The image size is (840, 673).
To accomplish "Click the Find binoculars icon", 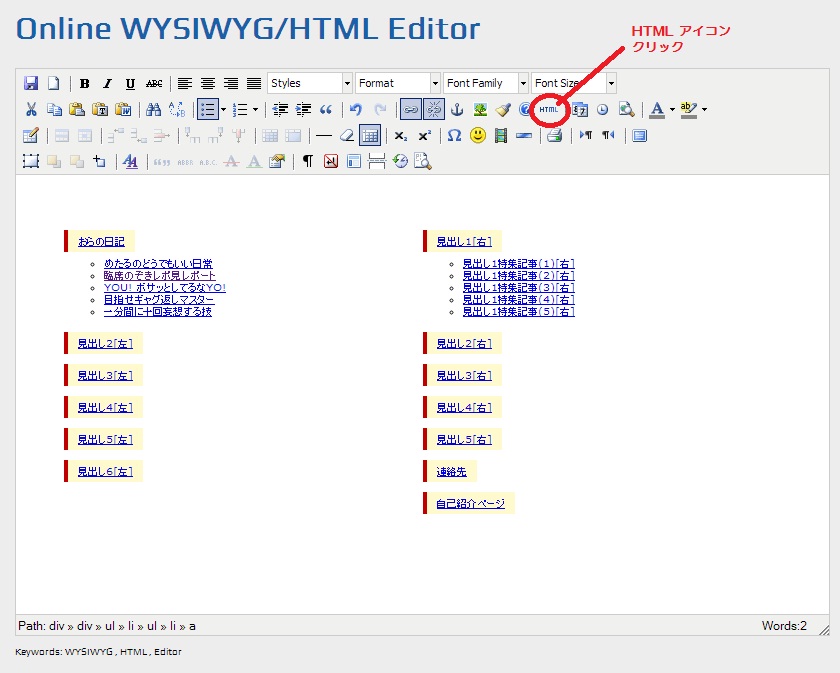I will (153, 109).
